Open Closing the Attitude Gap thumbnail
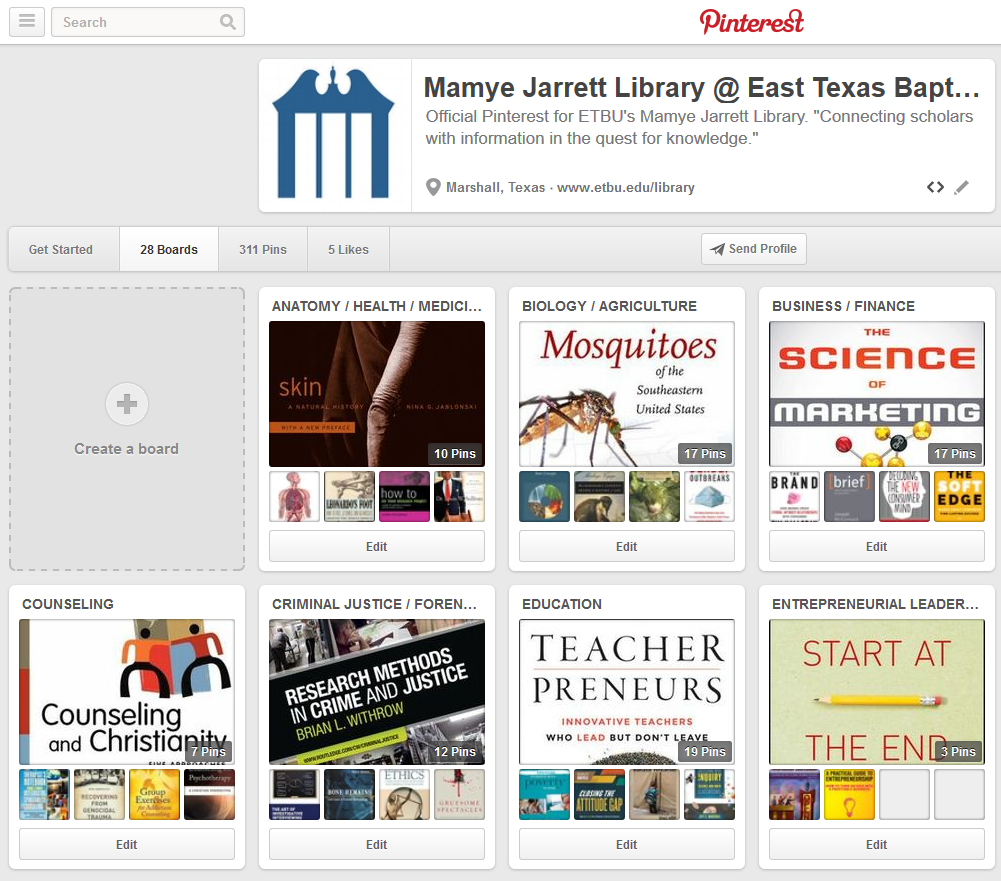Viewport: 1001px width, 881px height. [599, 795]
